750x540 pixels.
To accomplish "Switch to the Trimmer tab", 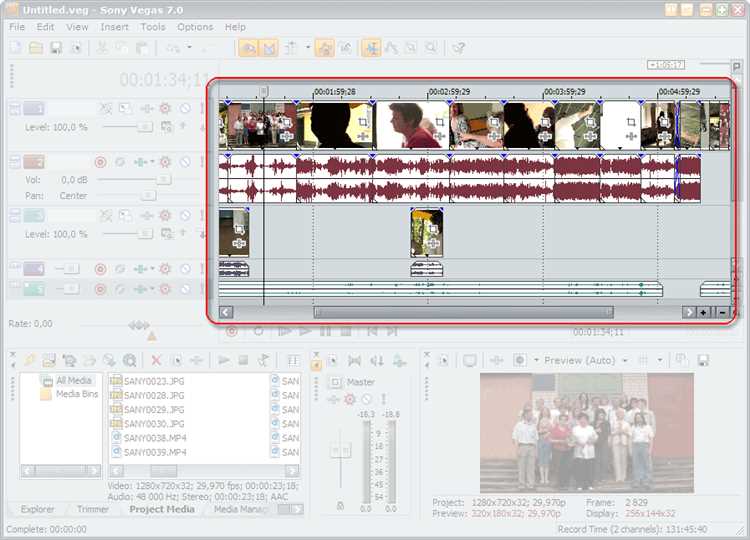I will click(x=93, y=509).
